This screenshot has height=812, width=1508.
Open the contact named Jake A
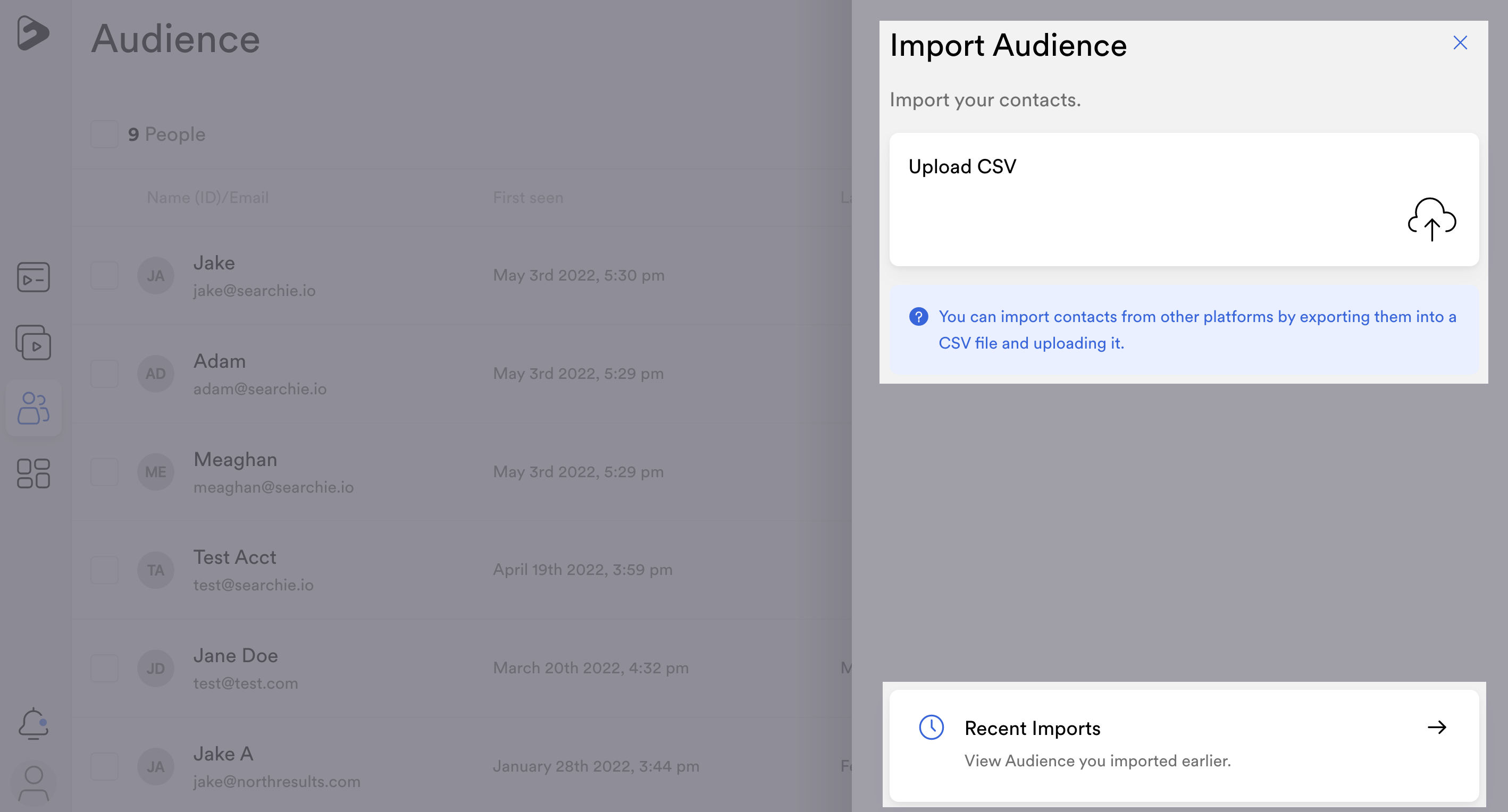223,754
